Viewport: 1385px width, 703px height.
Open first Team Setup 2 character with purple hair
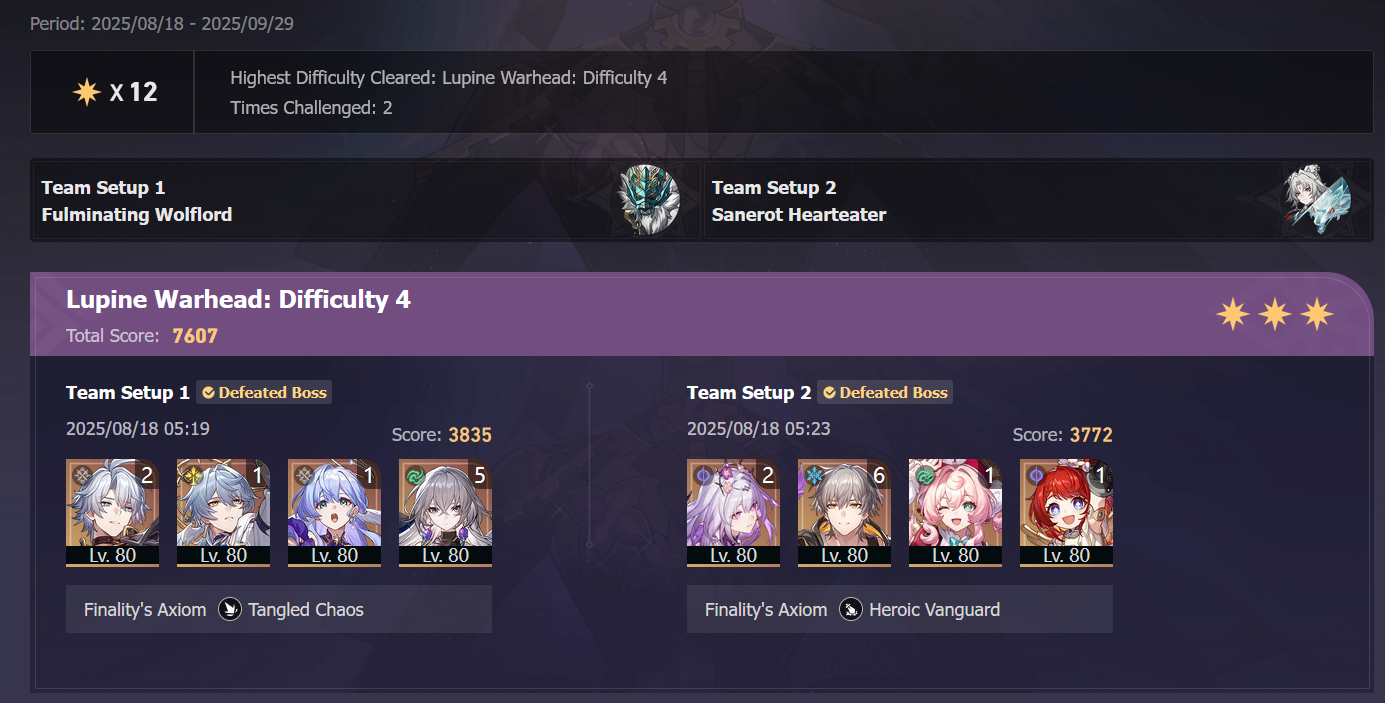click(733, 513)
